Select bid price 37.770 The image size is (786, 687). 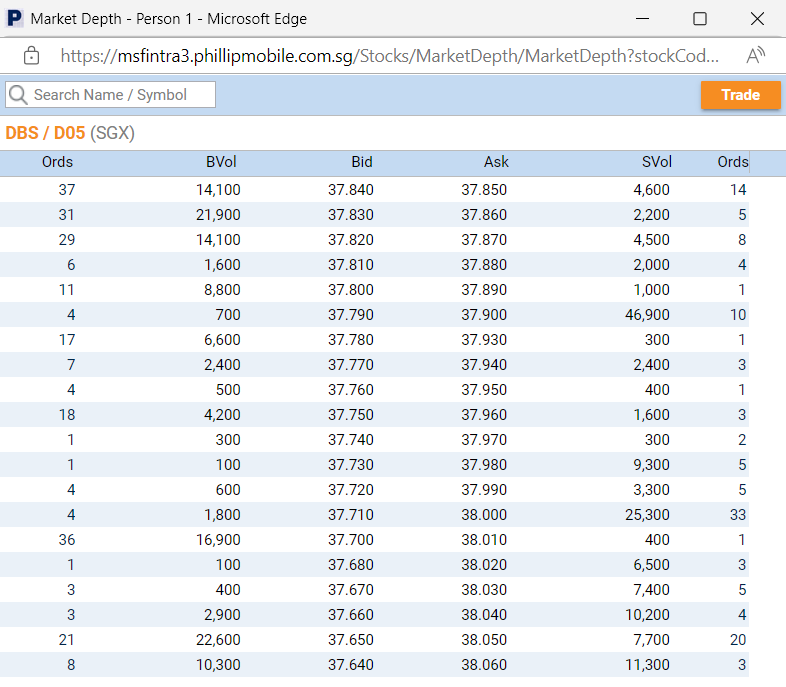(351, 365)
